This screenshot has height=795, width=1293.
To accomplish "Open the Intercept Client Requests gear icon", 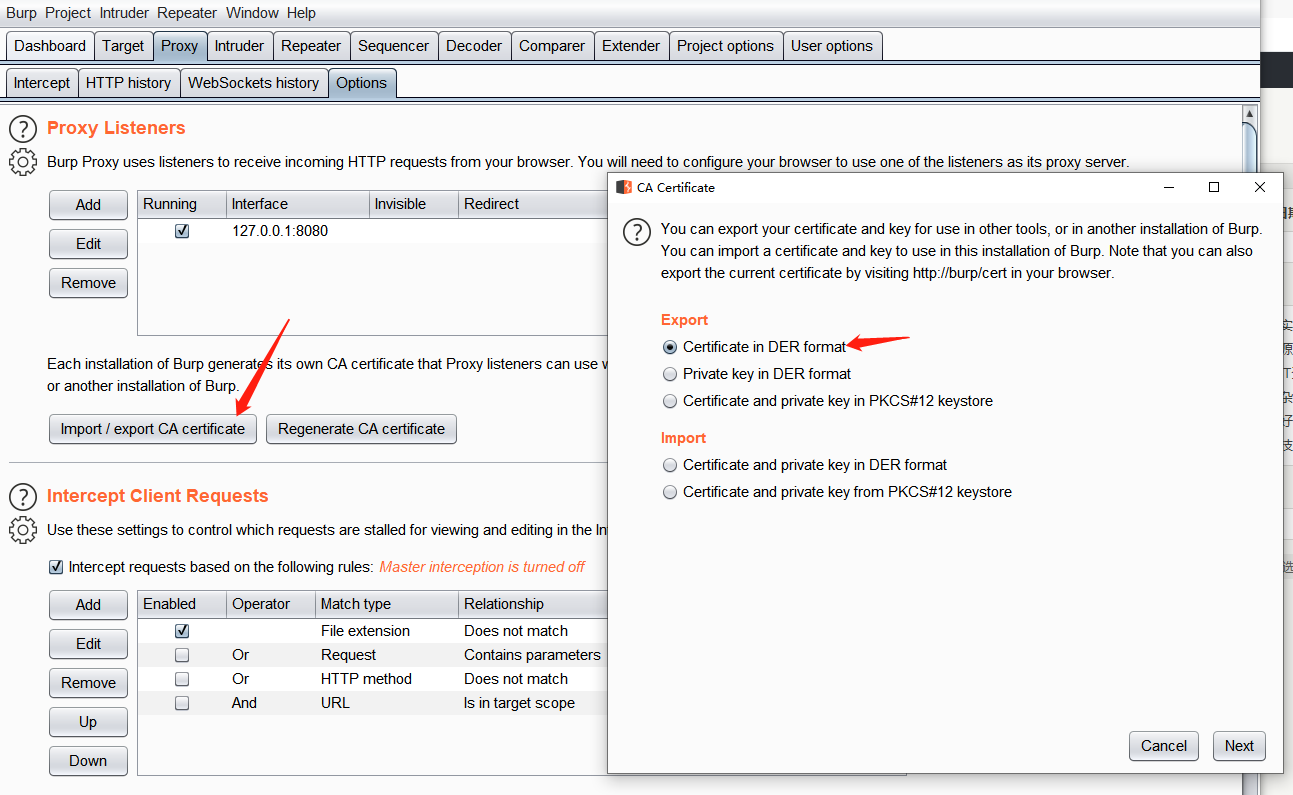I will [x=23, y=529].
